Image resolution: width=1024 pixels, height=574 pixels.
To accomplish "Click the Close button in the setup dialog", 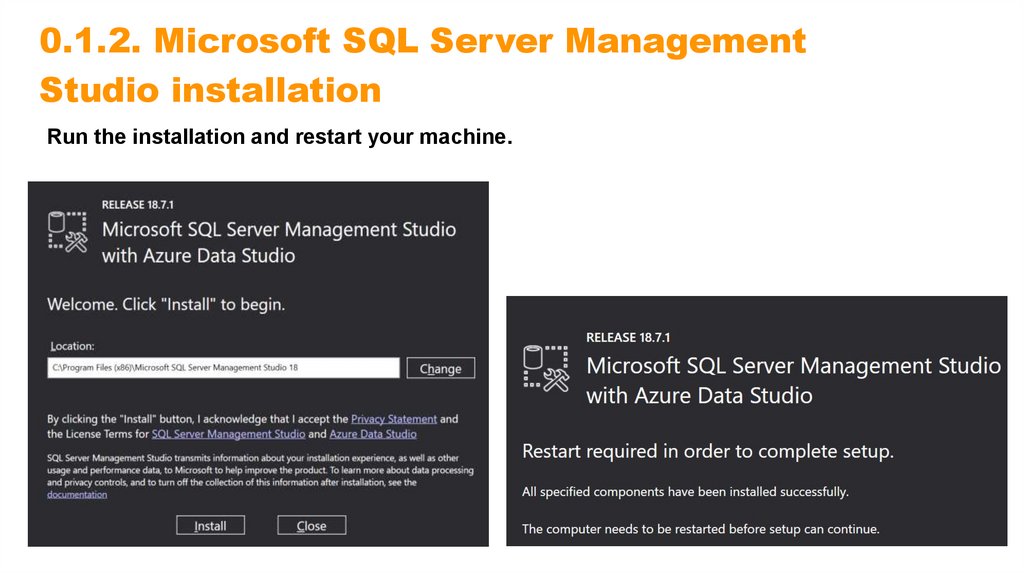I will click(x=312, y=525).
